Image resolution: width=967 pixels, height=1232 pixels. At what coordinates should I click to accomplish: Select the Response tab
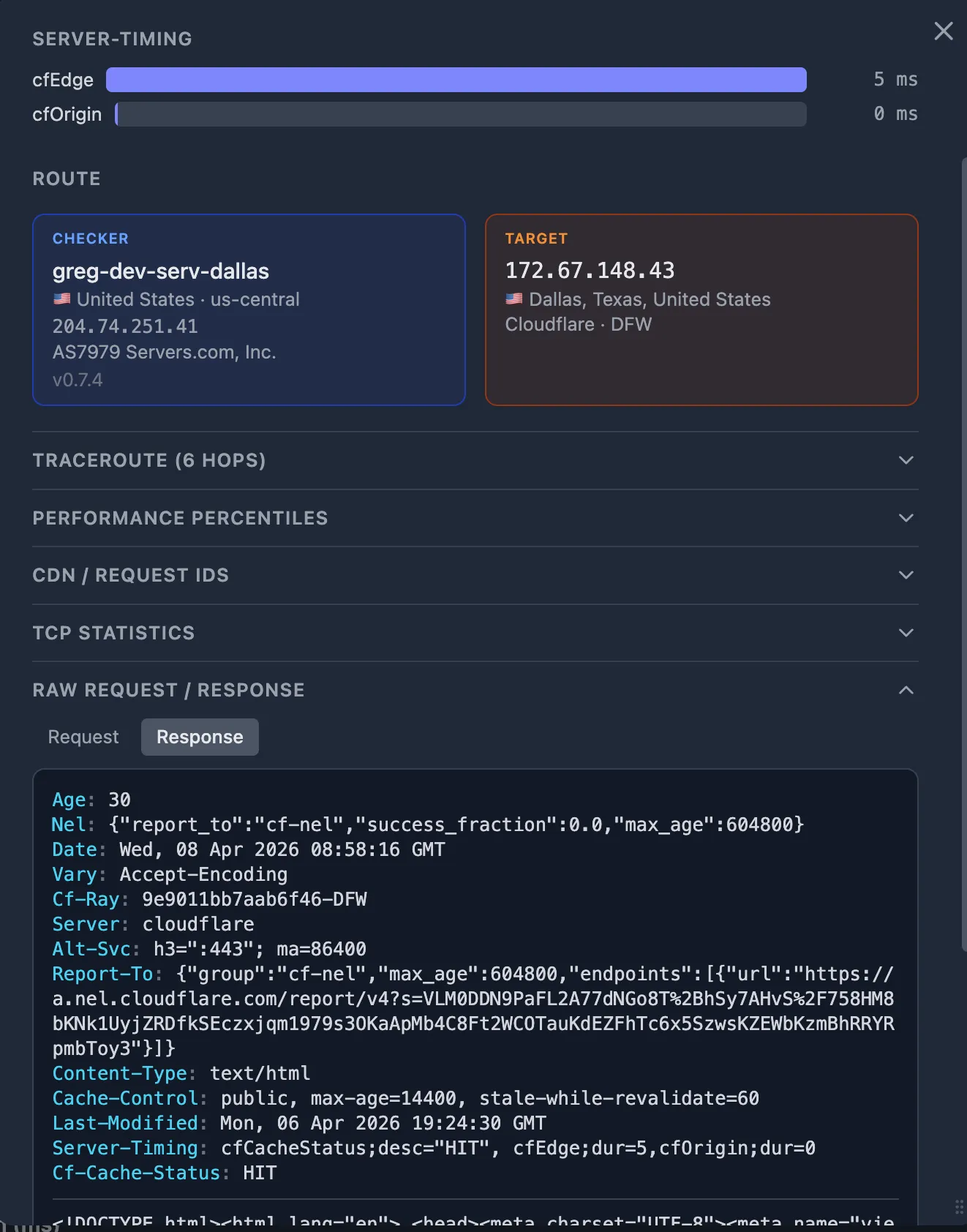pyautogui.click(x=200, y=737)
